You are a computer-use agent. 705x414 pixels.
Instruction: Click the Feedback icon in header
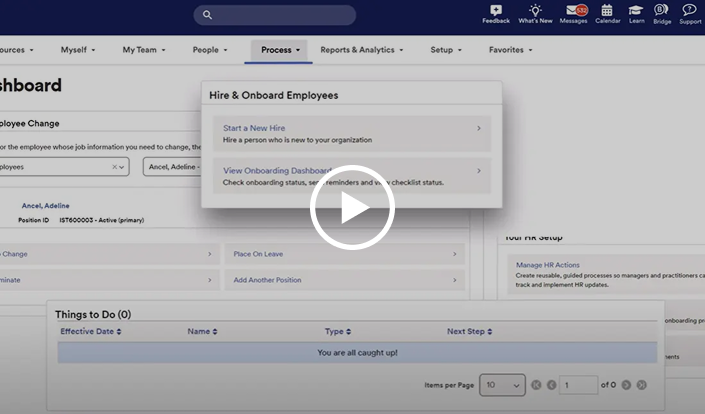coord(496,11)
